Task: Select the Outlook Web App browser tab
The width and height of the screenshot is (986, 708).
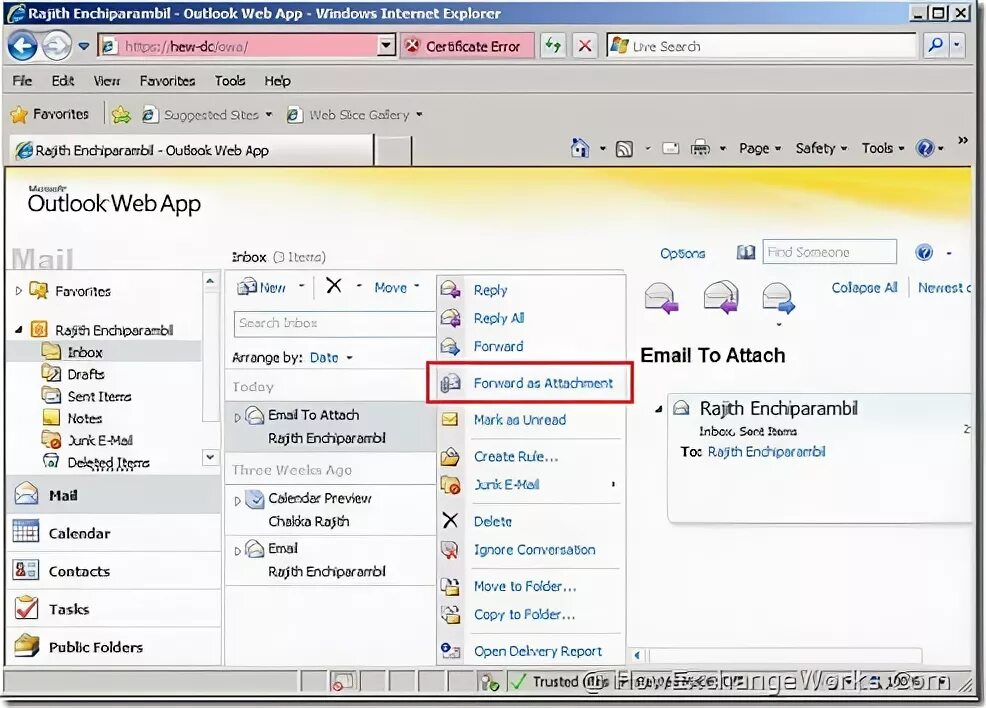Action: (x=191, y=150)
